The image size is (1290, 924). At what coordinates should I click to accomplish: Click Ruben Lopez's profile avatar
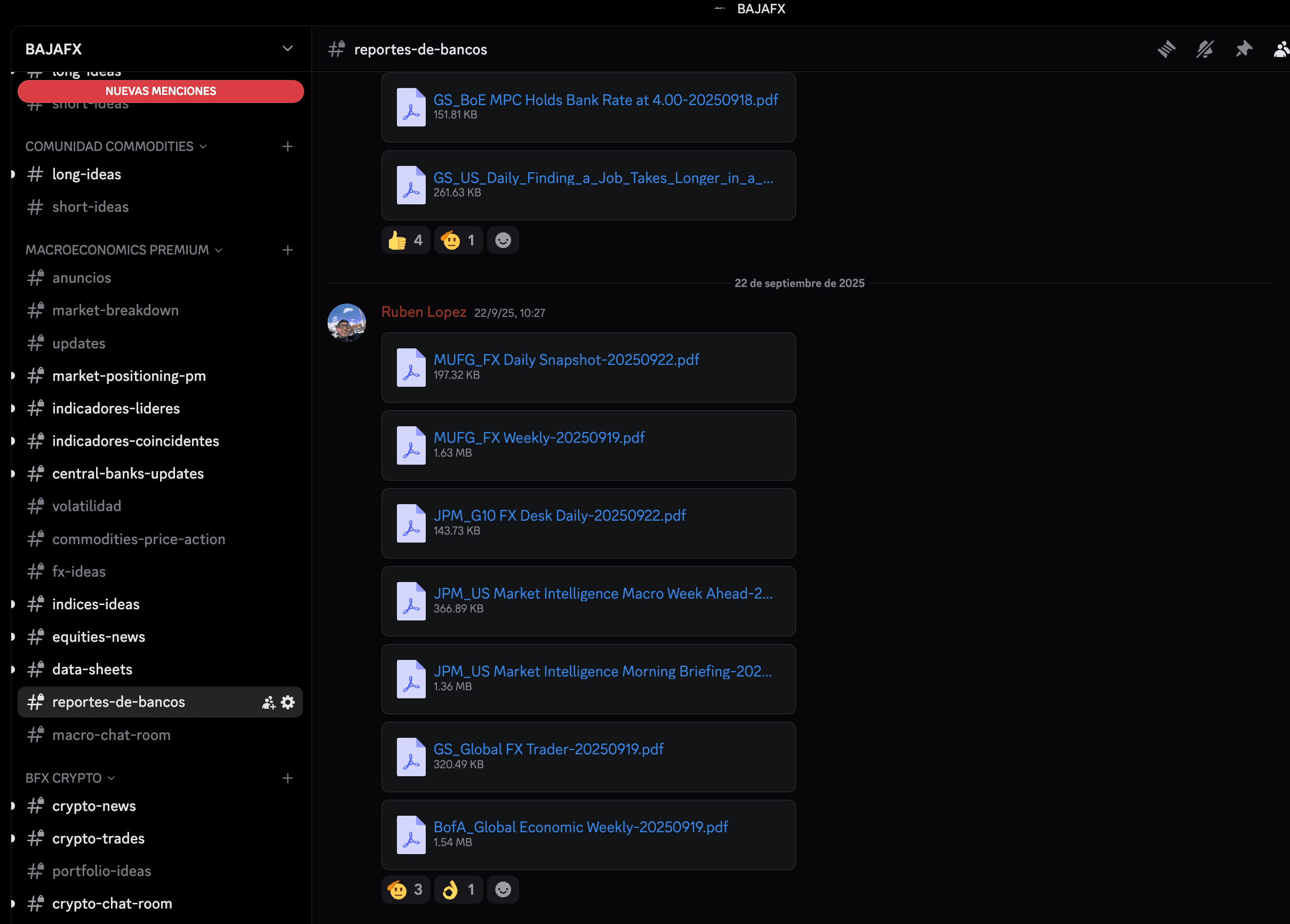coord(346,322)
